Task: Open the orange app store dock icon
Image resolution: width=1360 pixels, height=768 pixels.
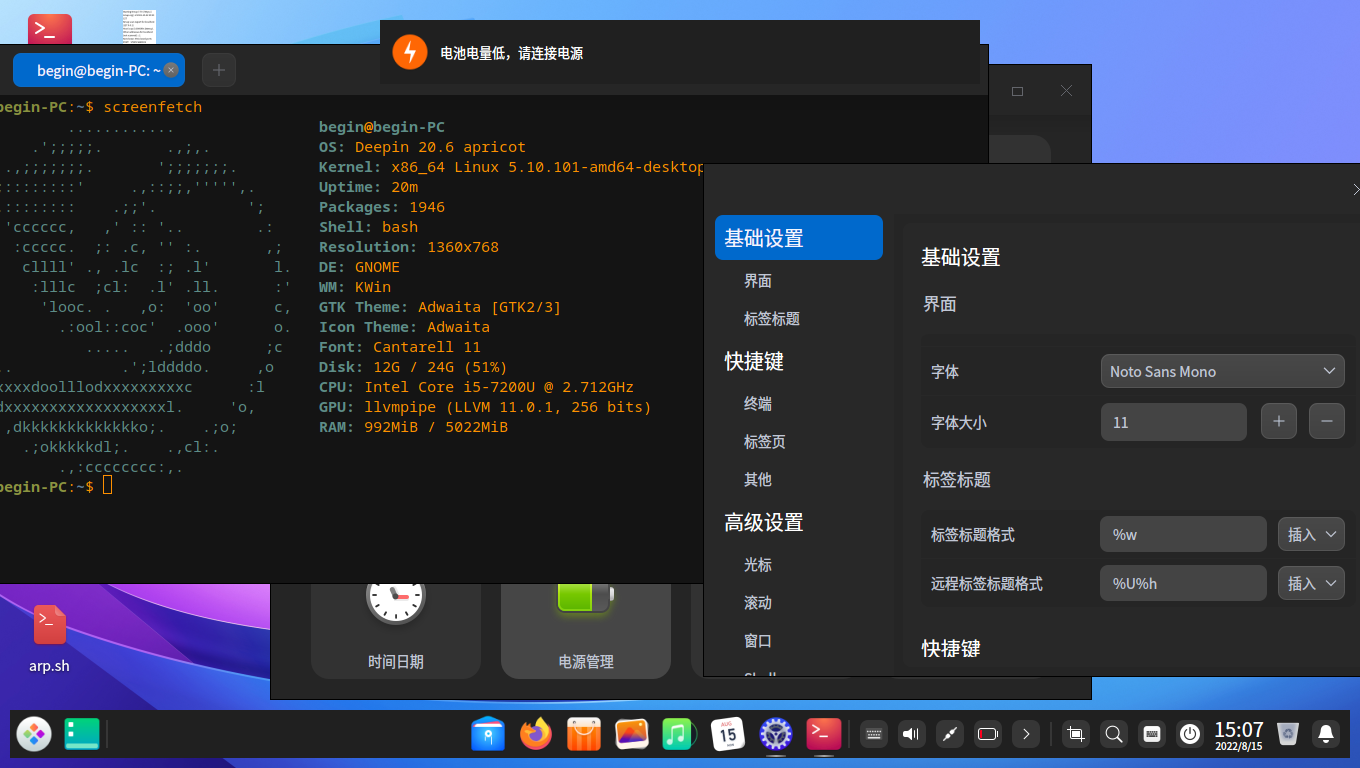Action: [x=584, y=734]
